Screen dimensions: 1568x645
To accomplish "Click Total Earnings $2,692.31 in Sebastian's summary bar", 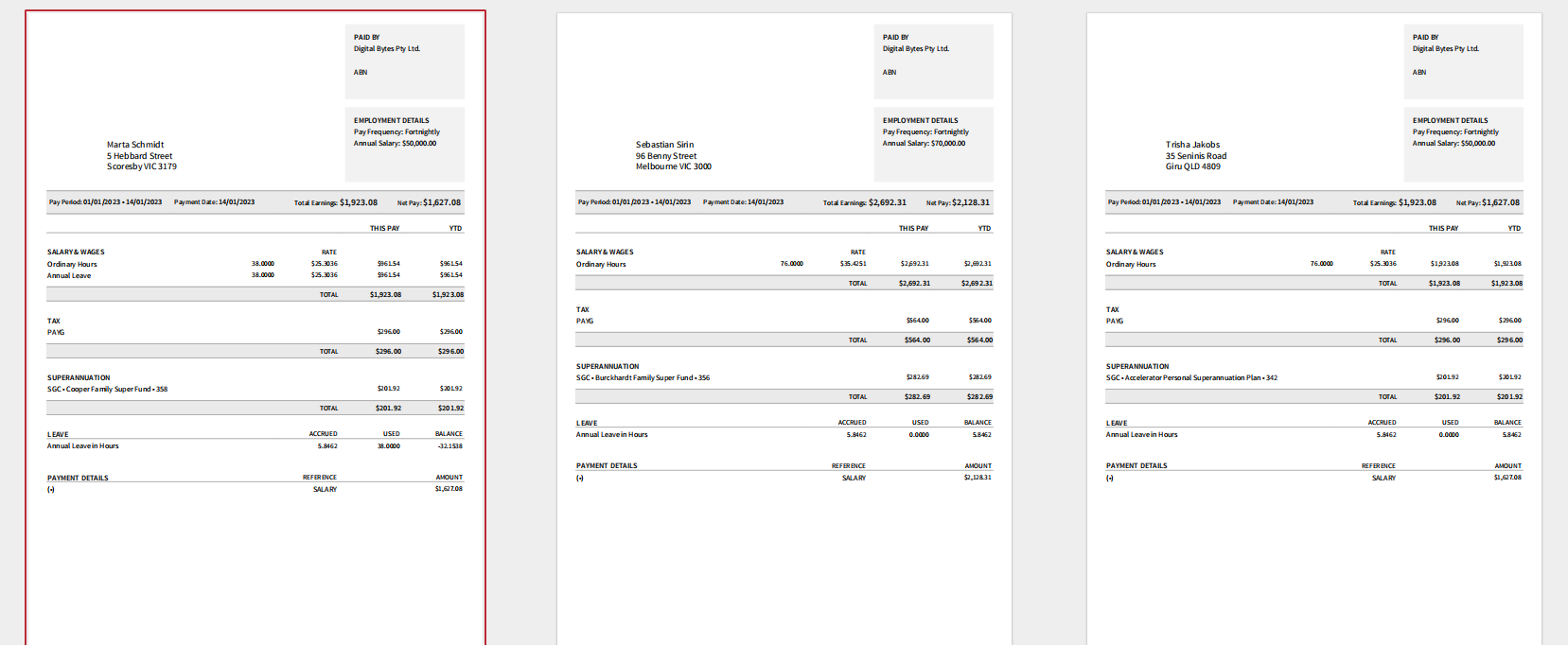I will click(864, 202).
